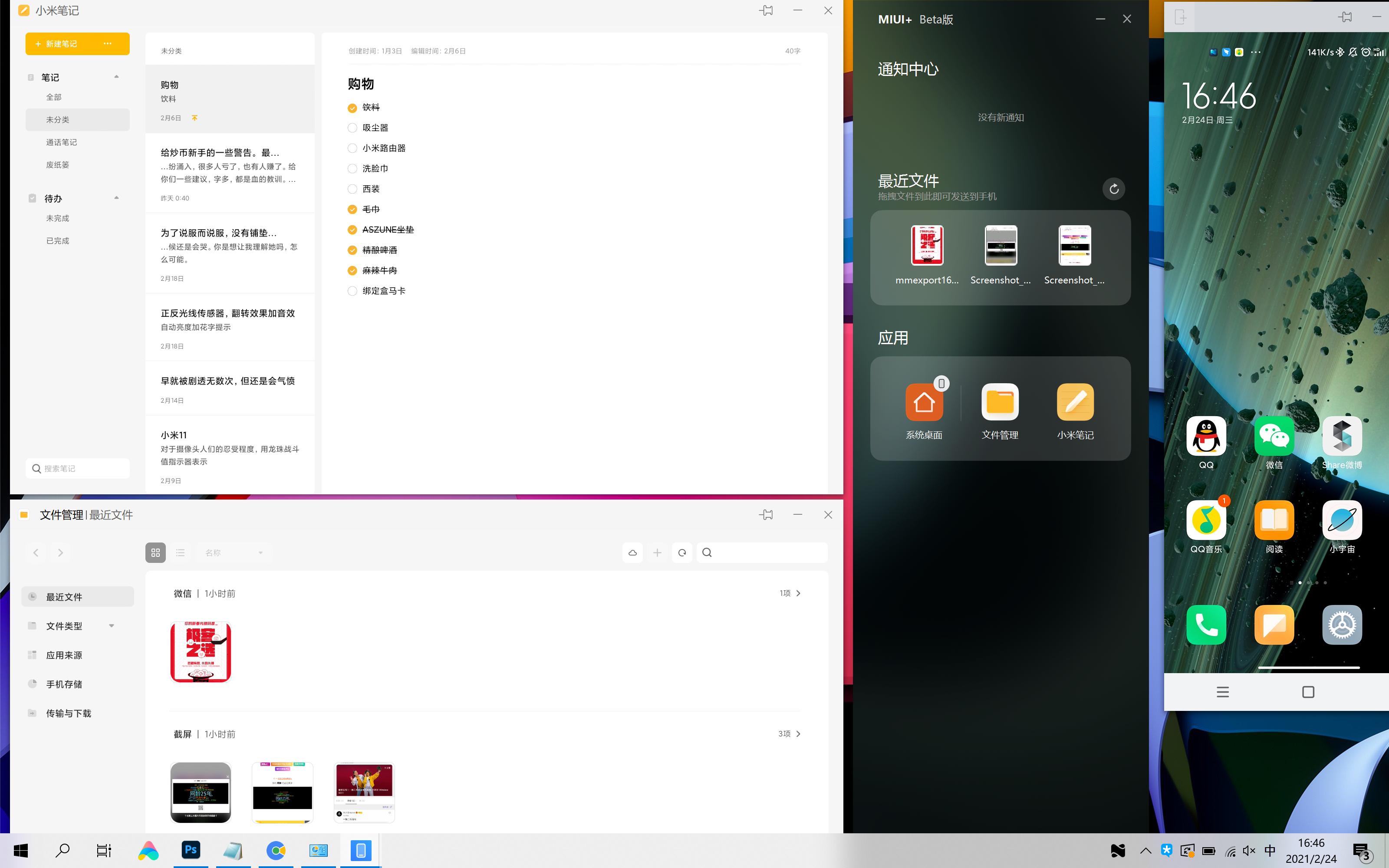Open all 3 items in 截屏 group
Image resolution: width=1389 pixels, height=868 pixels.
(x=791, y=733)
